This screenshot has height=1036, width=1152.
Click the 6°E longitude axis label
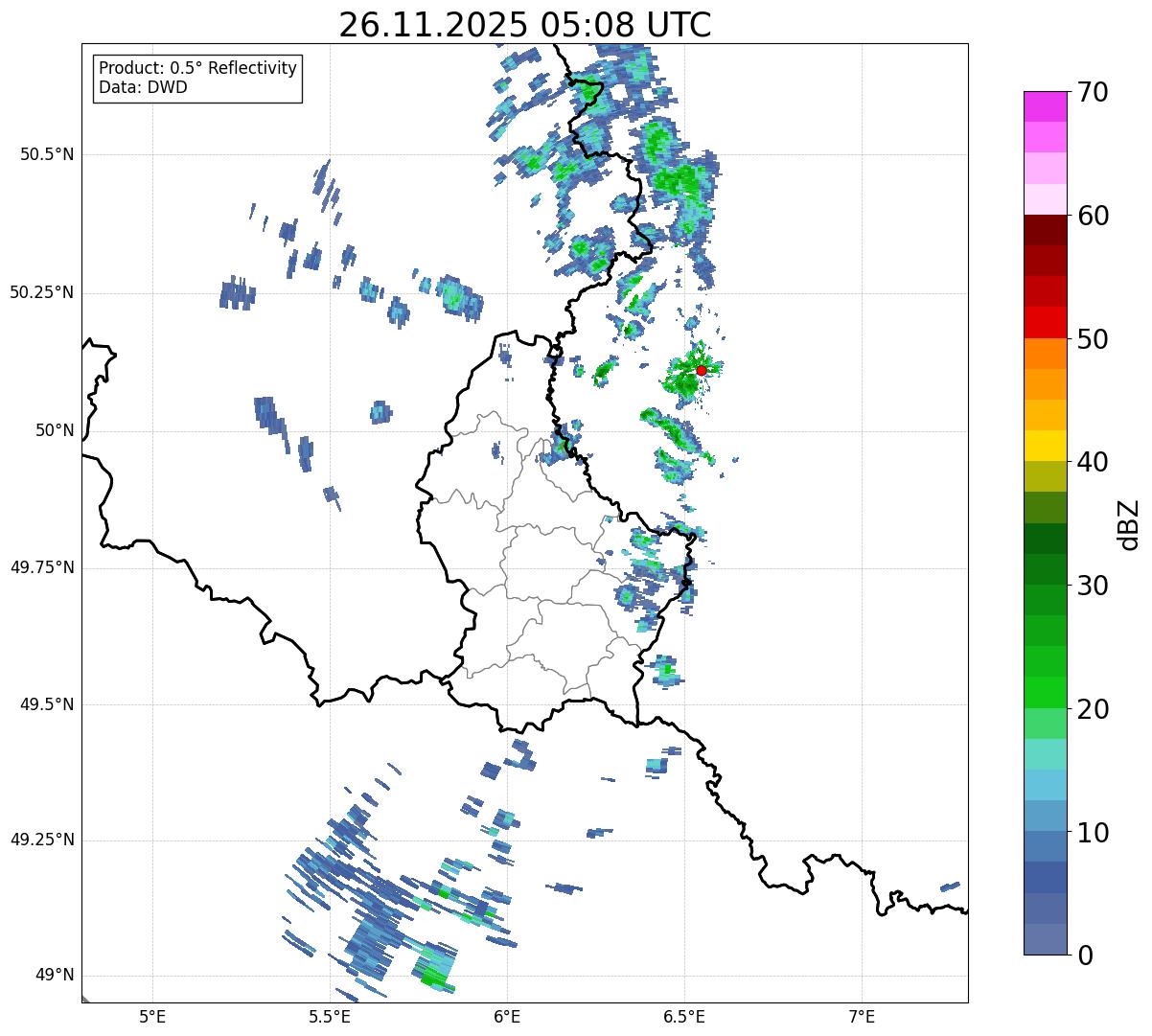click(x=507, y=1016)
